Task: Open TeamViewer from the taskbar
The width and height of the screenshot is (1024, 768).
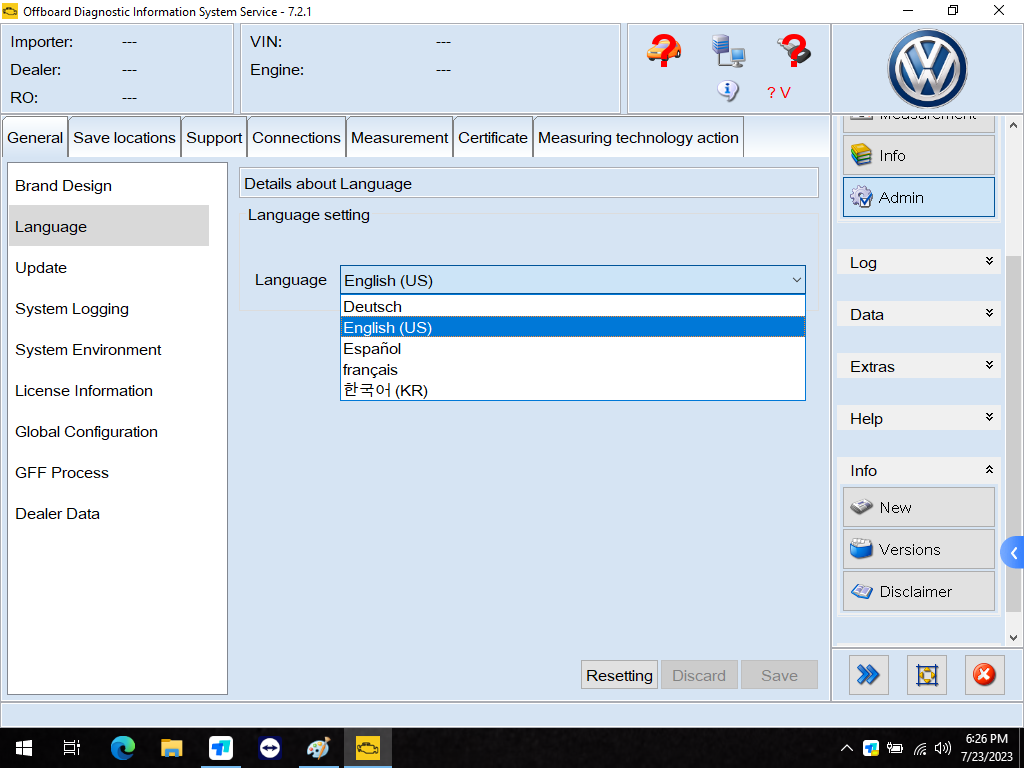Action: (x=270, y=748)
